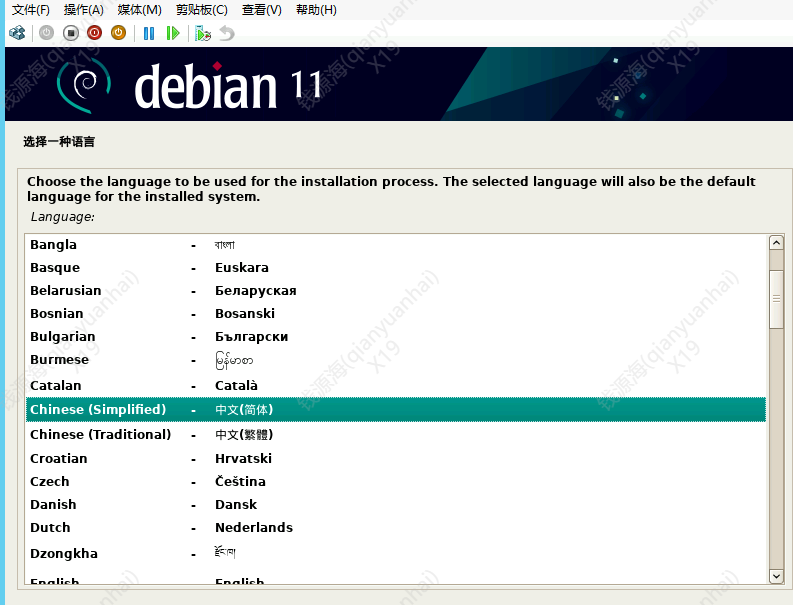The image size is (793, 605).
Task: Click the red Shut Down power icon
Action: [x=94, y=33]
